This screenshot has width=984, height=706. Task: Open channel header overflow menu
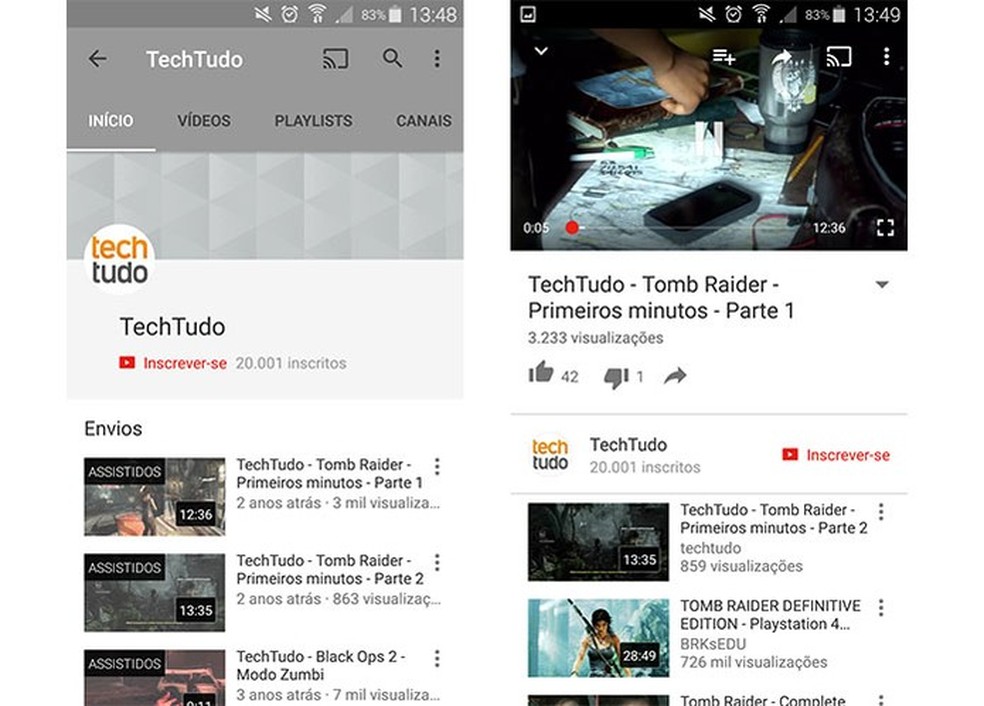[x=437, y=59]
